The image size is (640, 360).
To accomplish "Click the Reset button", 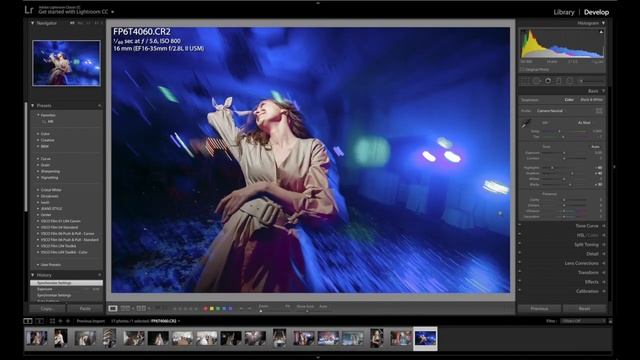I will [584, 309].
